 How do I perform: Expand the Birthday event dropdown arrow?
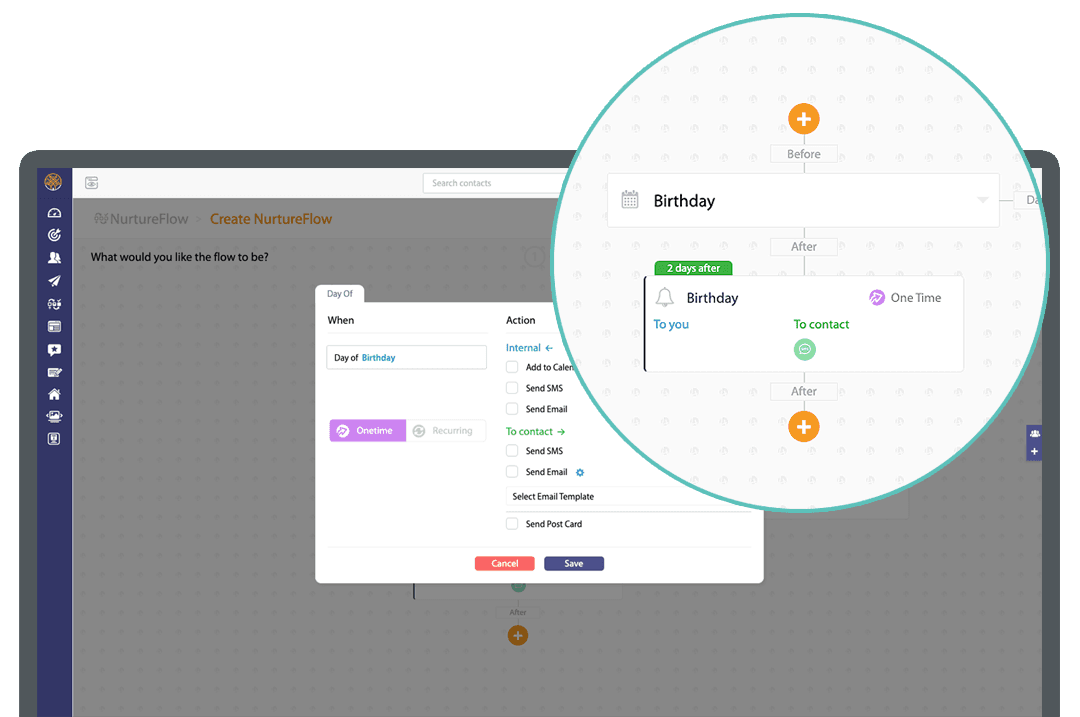pyautogui.click(x=983, y=200)
